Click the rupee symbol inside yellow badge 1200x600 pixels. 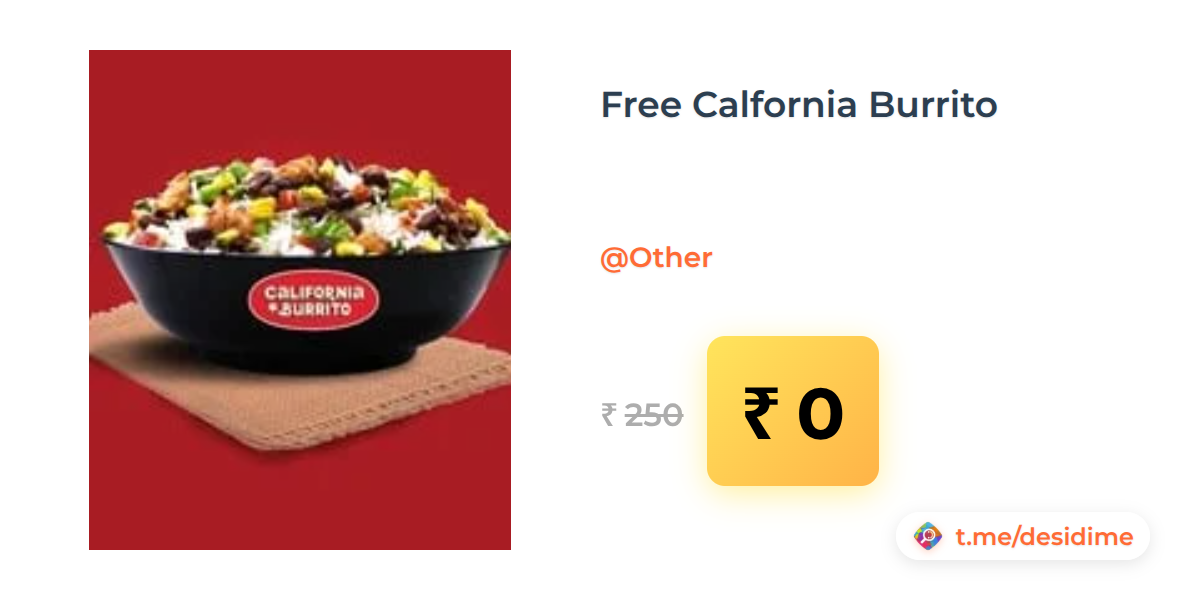[758, 414]
